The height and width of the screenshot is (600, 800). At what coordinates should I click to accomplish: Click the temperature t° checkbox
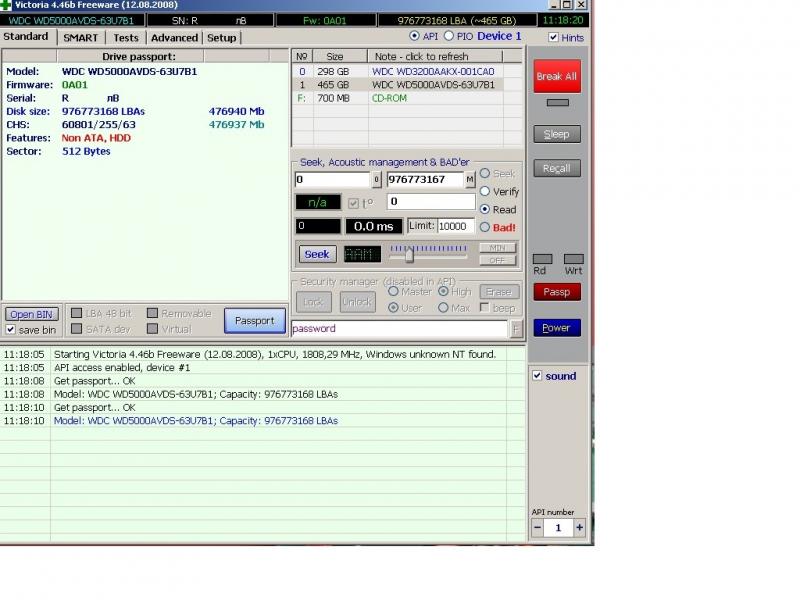coord(353,203)
